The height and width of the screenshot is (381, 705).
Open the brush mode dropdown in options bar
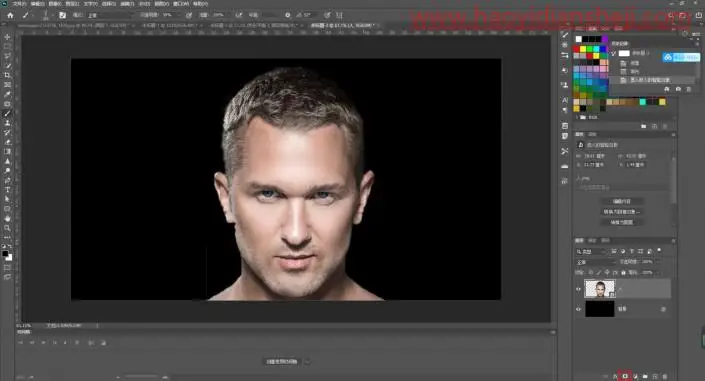(110, 15)
